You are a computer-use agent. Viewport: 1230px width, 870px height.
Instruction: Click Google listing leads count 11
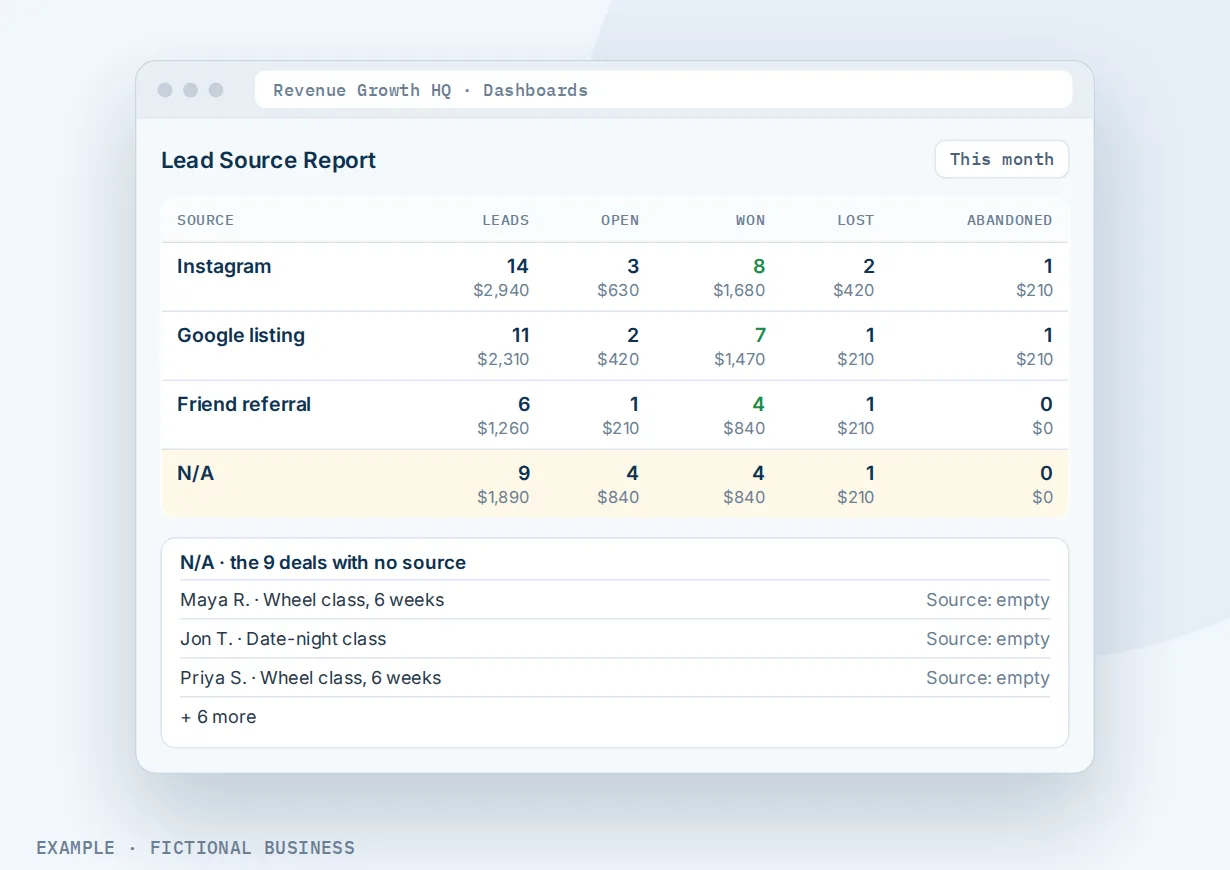click(519, 335)
